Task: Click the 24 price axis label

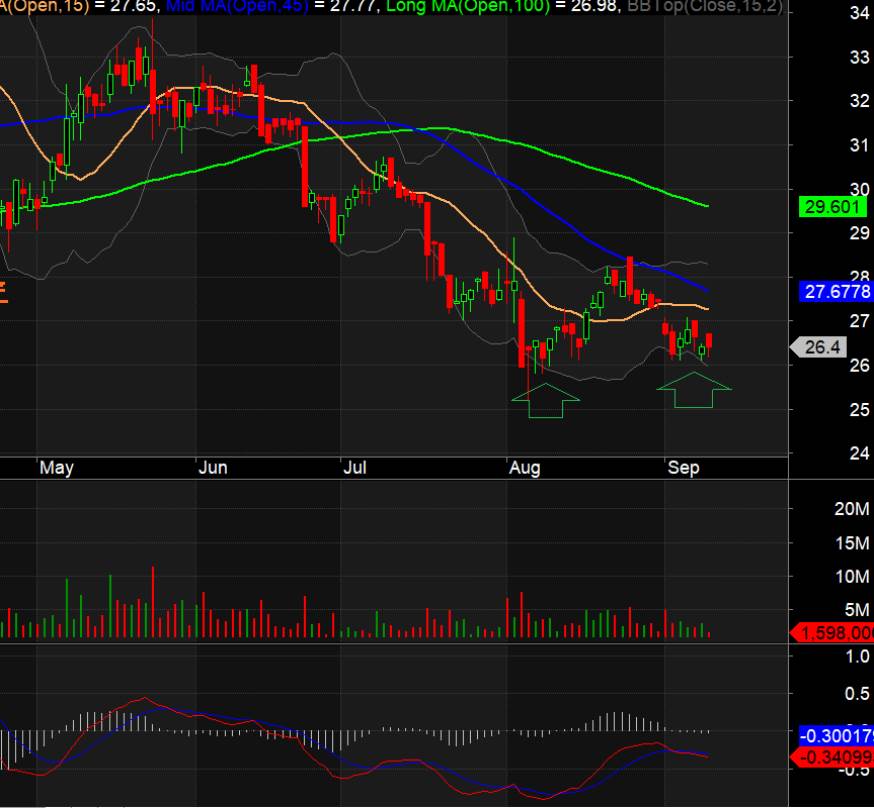Action: click(x=860, y=453)
